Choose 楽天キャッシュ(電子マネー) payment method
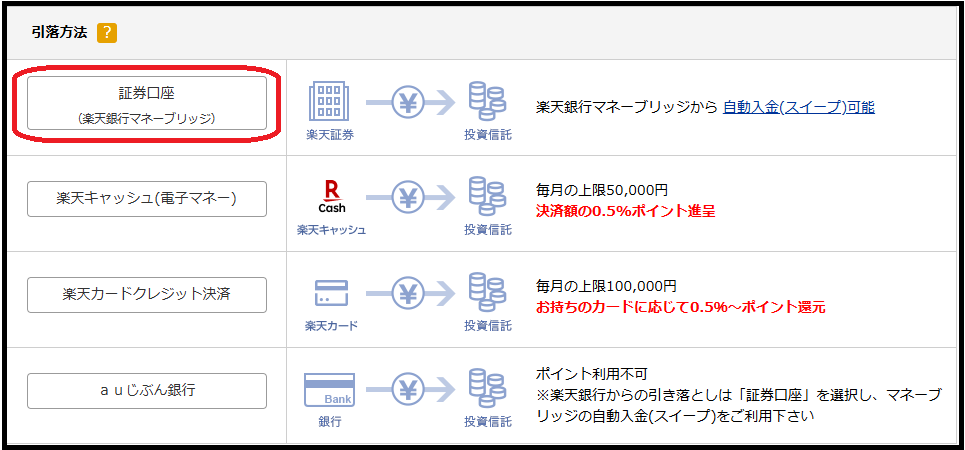This screenshot has width=965, height=450. tap(147, 199)
